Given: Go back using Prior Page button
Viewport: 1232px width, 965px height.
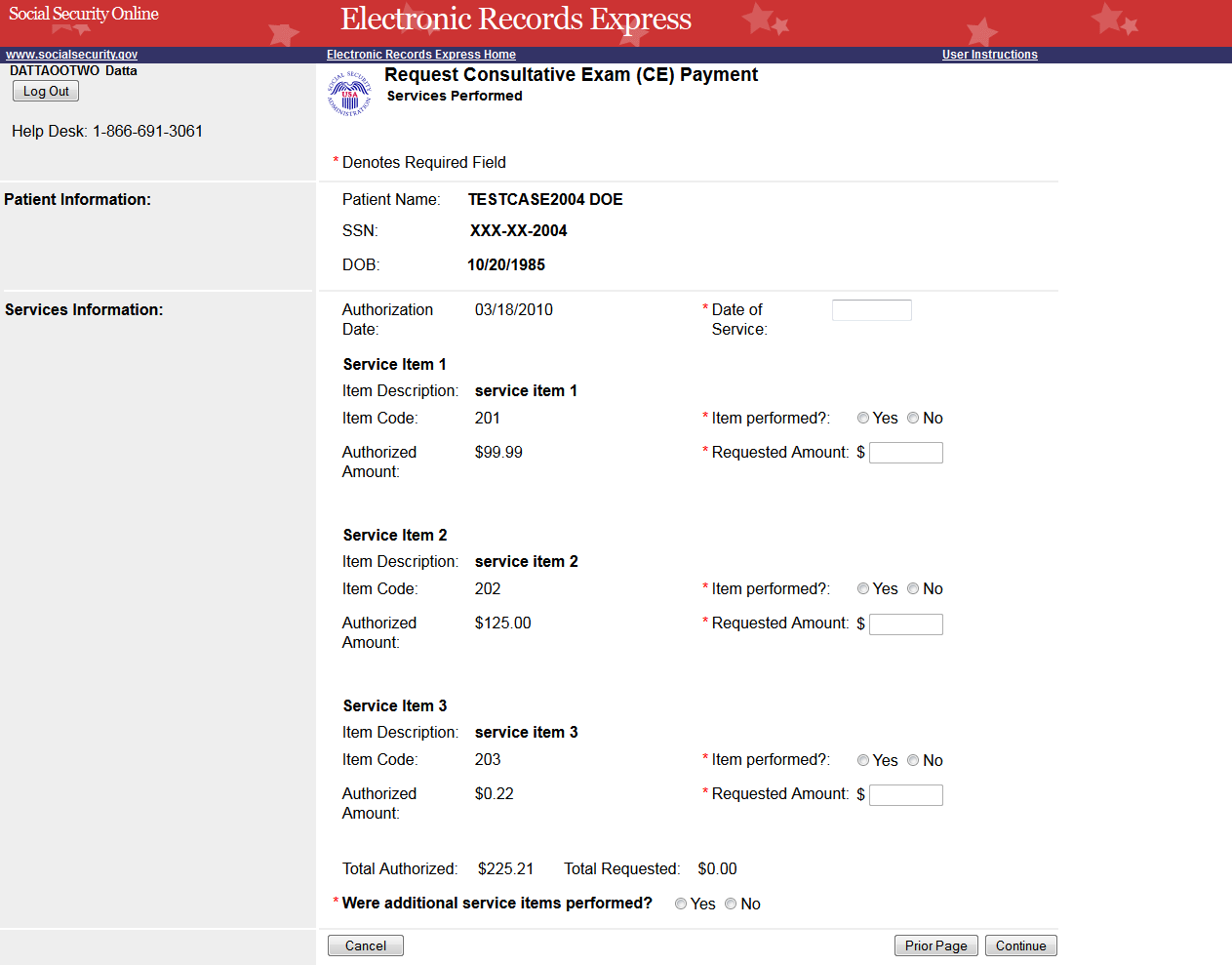Looking at the screenshot, I should [x=935, y=945].
